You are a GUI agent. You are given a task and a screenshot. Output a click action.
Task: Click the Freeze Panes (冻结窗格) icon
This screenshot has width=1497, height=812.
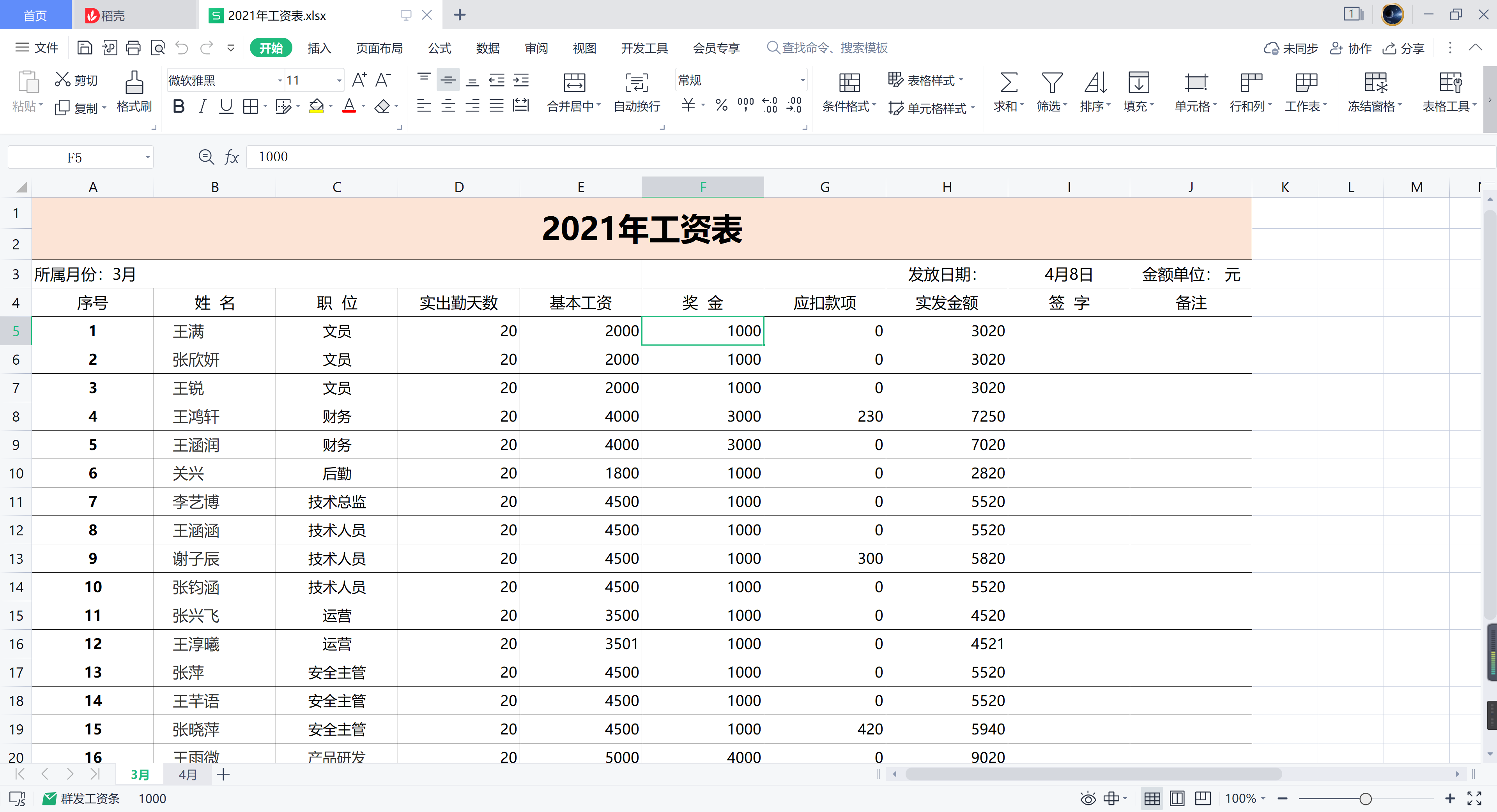coord(1375,83)
